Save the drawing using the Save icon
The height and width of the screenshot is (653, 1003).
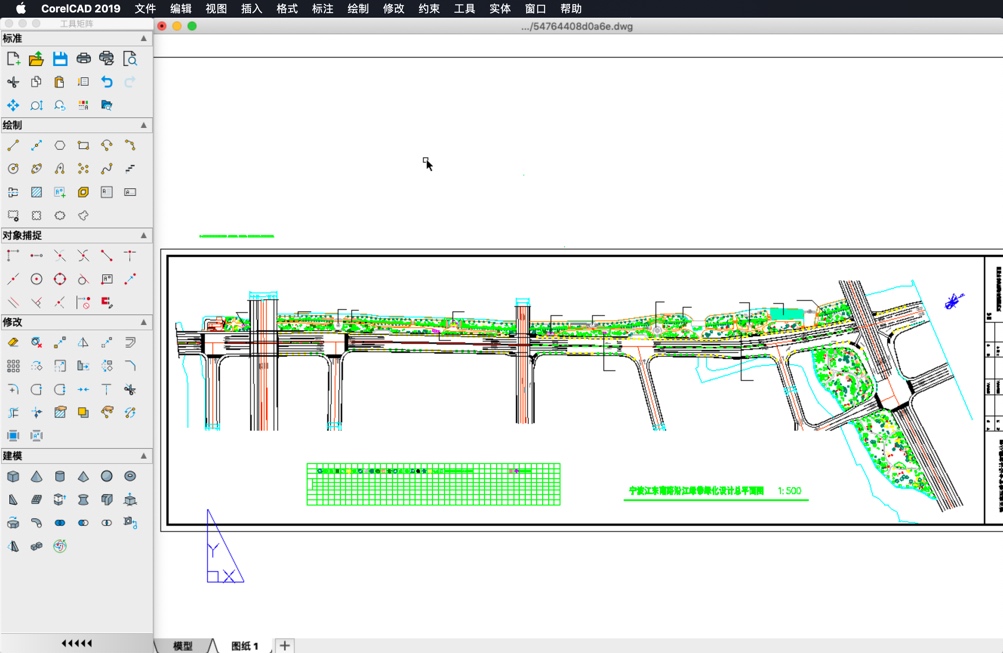coord(57,58)
